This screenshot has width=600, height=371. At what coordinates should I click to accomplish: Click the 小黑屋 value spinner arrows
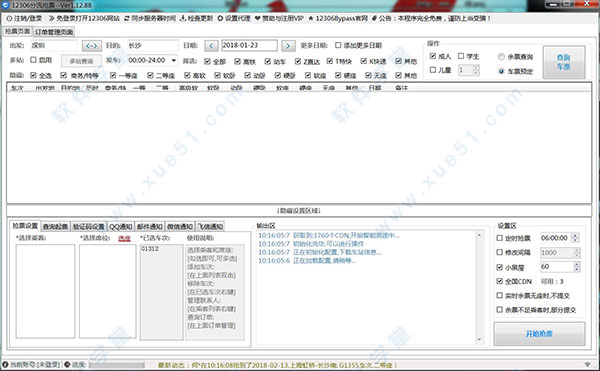[x=577, y=267]
